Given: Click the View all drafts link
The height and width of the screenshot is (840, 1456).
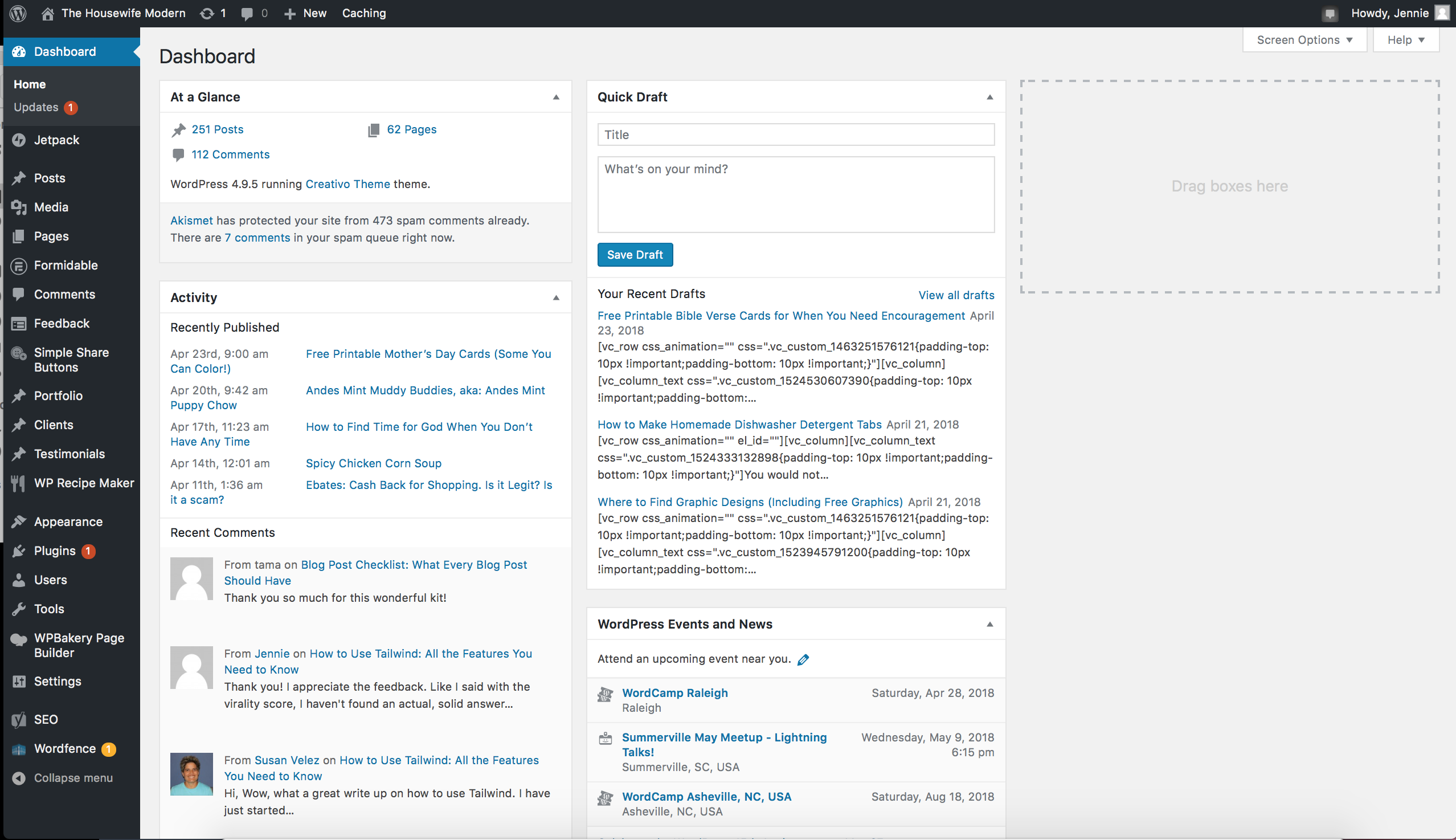Looking at the screenshot, I should tap(956, 295).
